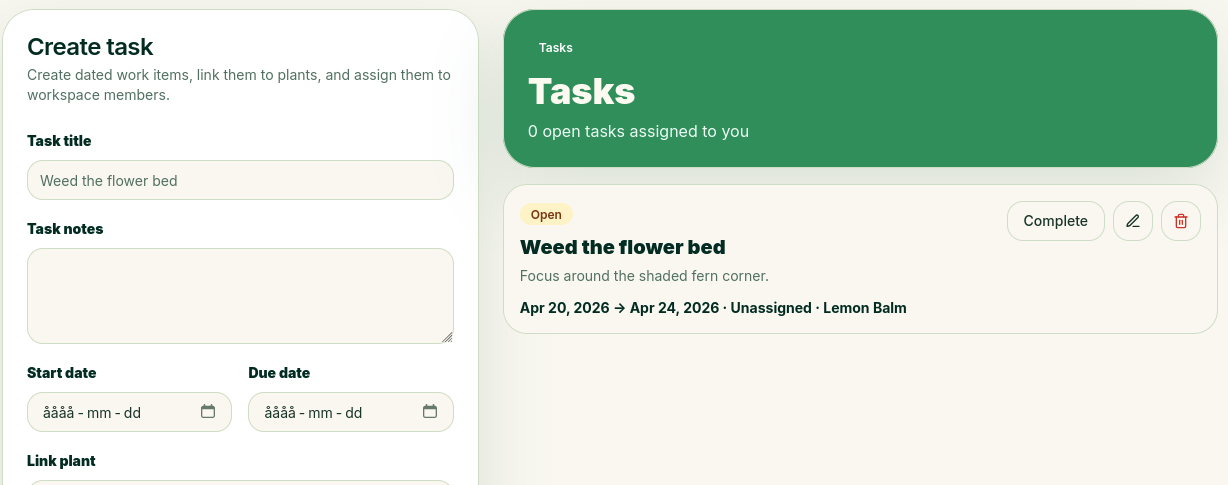Click the Start date field
The image size is (1228, 485).
pos(129,412)
